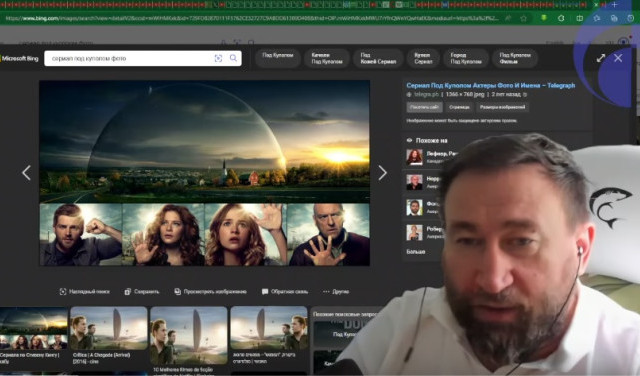Click the green shield extension icon
640x376 pixels.
pyautogui.click(x=544, y=18)
